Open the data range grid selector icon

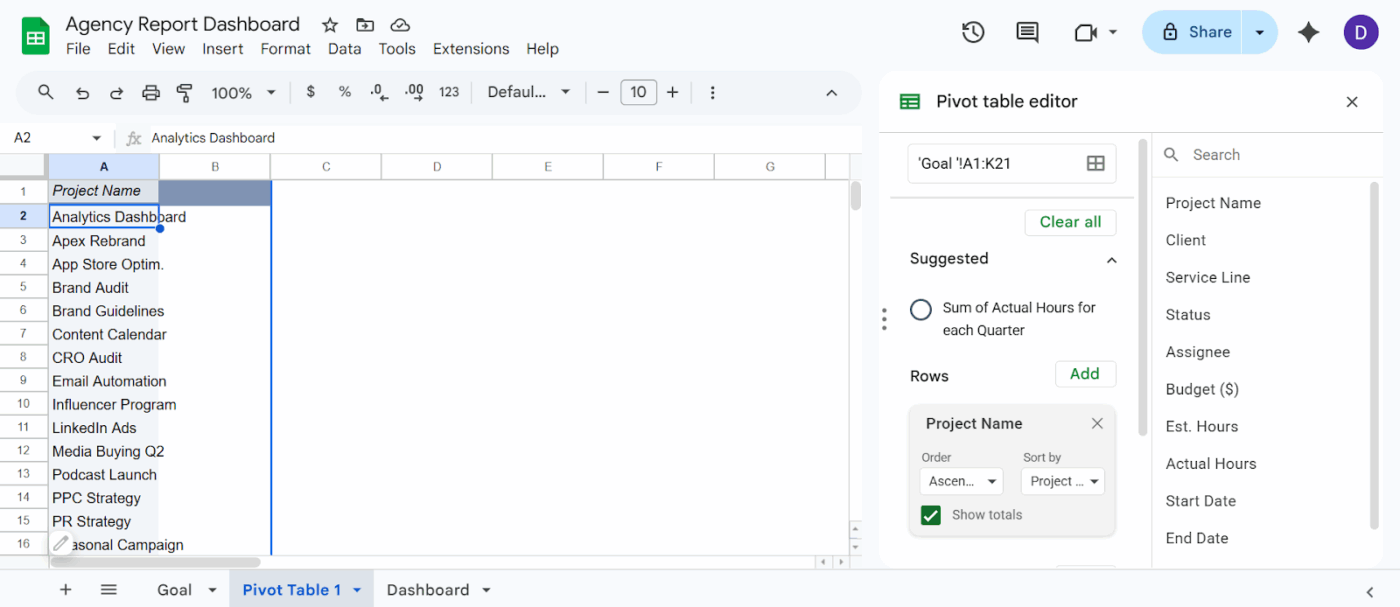point(1096,163)
